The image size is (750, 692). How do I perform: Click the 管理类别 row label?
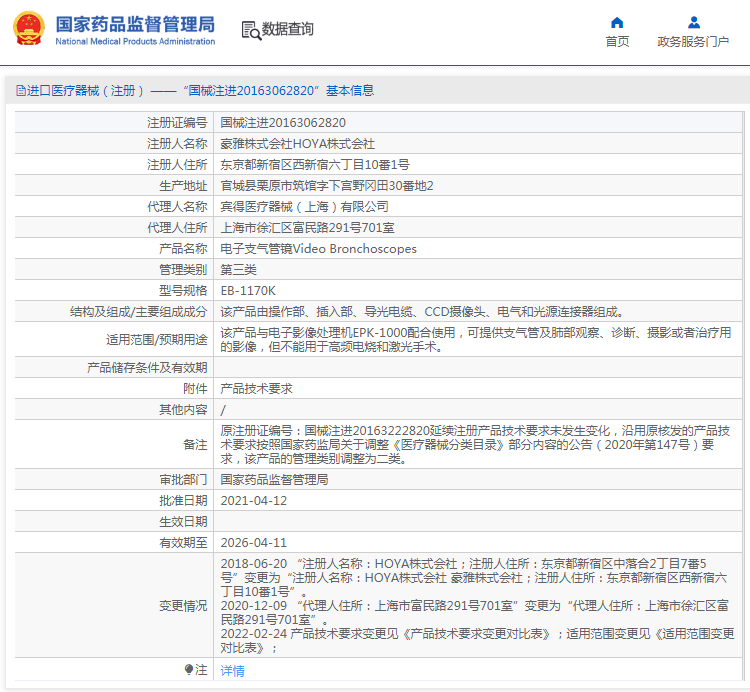tap(183, 270)
